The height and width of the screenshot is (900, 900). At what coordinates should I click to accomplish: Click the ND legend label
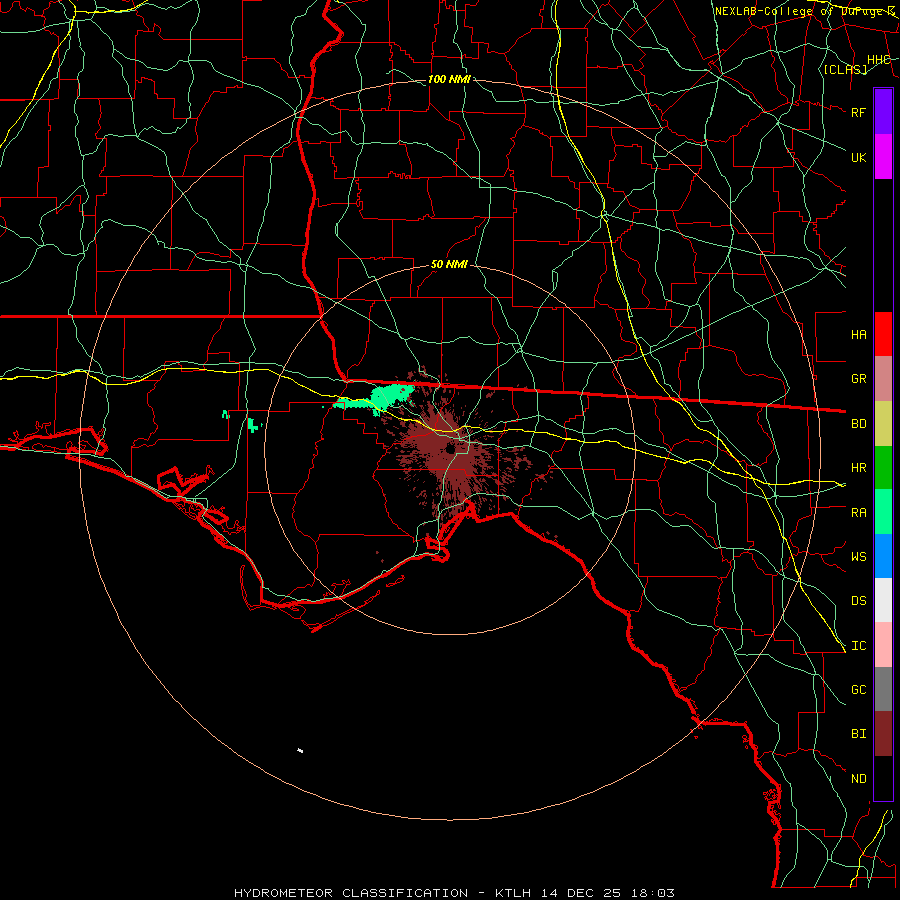click(858, 779)
